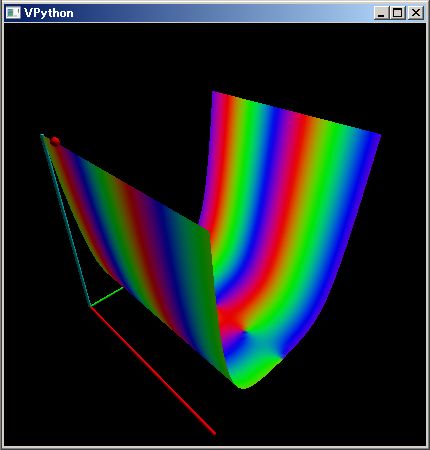Click the far end tip of the red axis

pyautogui.click(x=214, y=433)
